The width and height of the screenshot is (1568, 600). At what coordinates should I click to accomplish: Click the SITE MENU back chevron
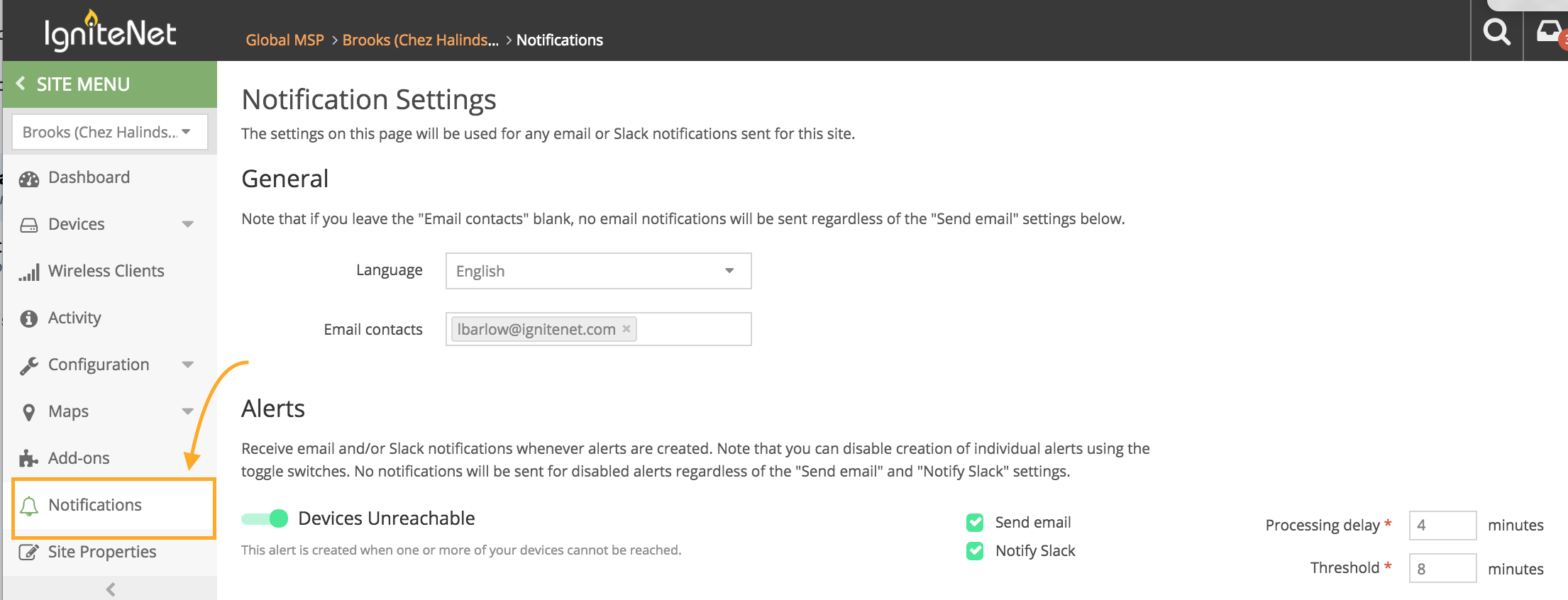[x=21, y=84]
